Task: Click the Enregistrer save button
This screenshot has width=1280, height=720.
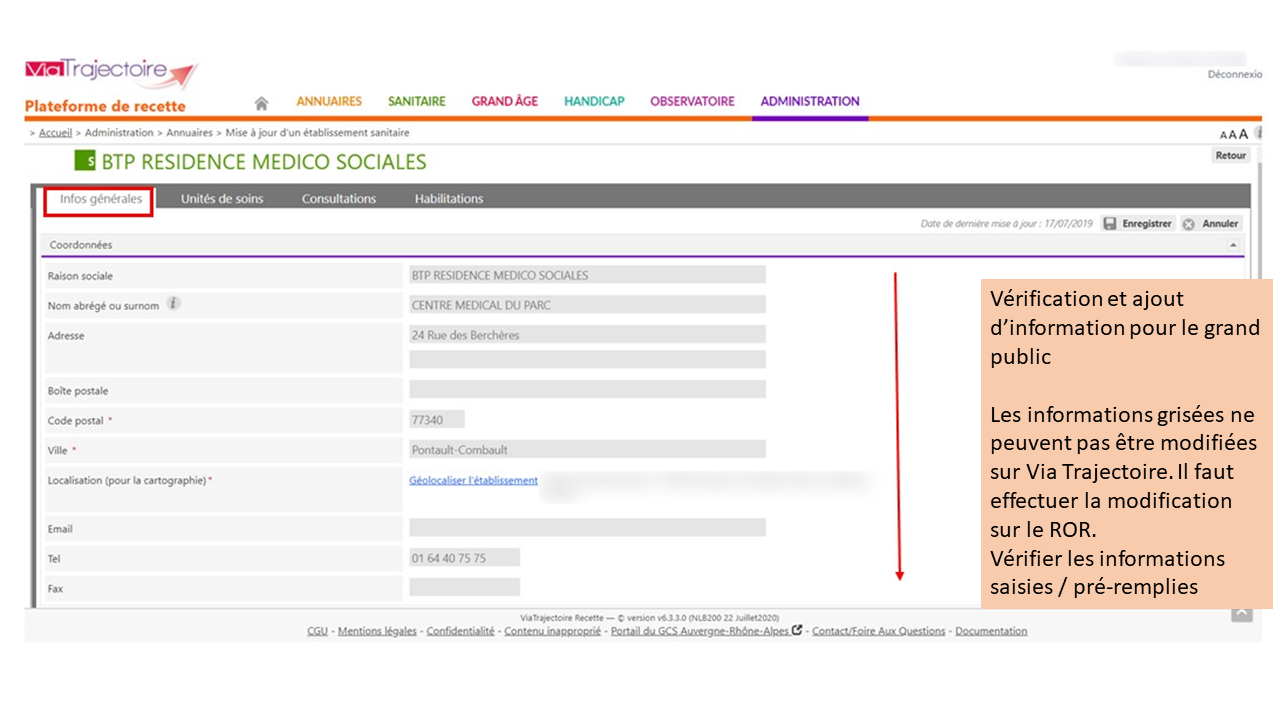Action: (1137, 224)
